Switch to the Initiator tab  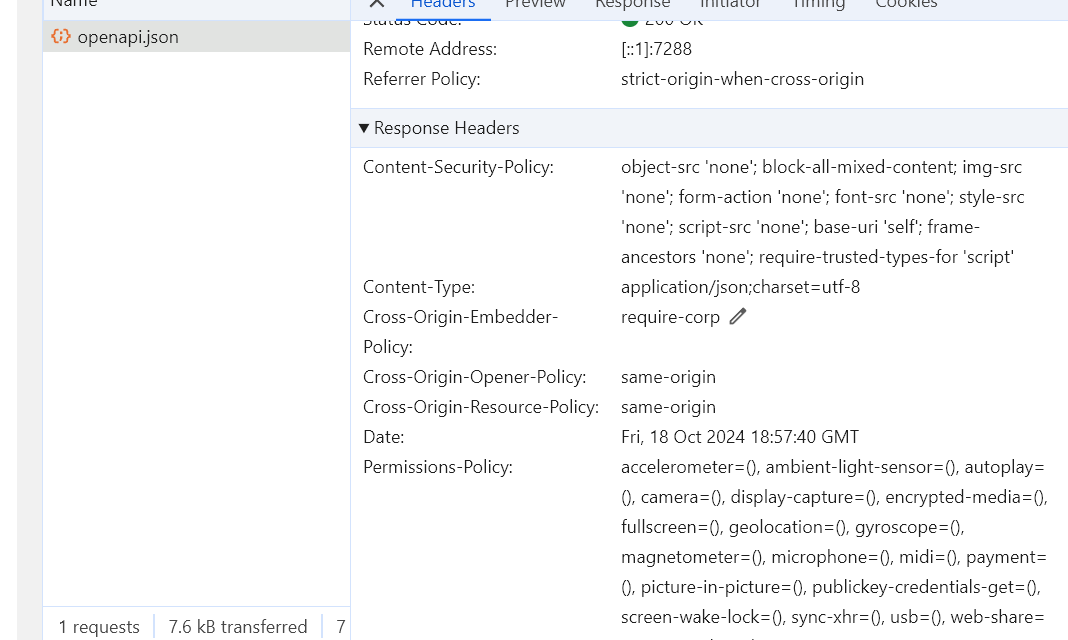coord(730,5)
